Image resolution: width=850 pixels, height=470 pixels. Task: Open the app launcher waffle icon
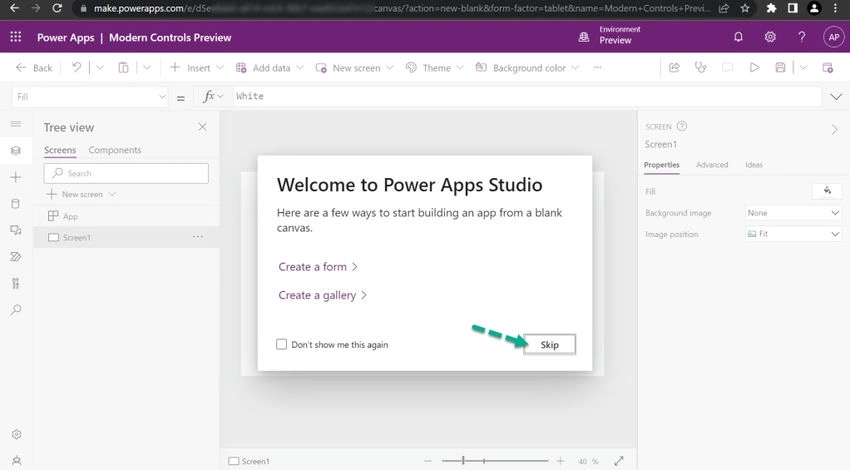tap(16, 37)
